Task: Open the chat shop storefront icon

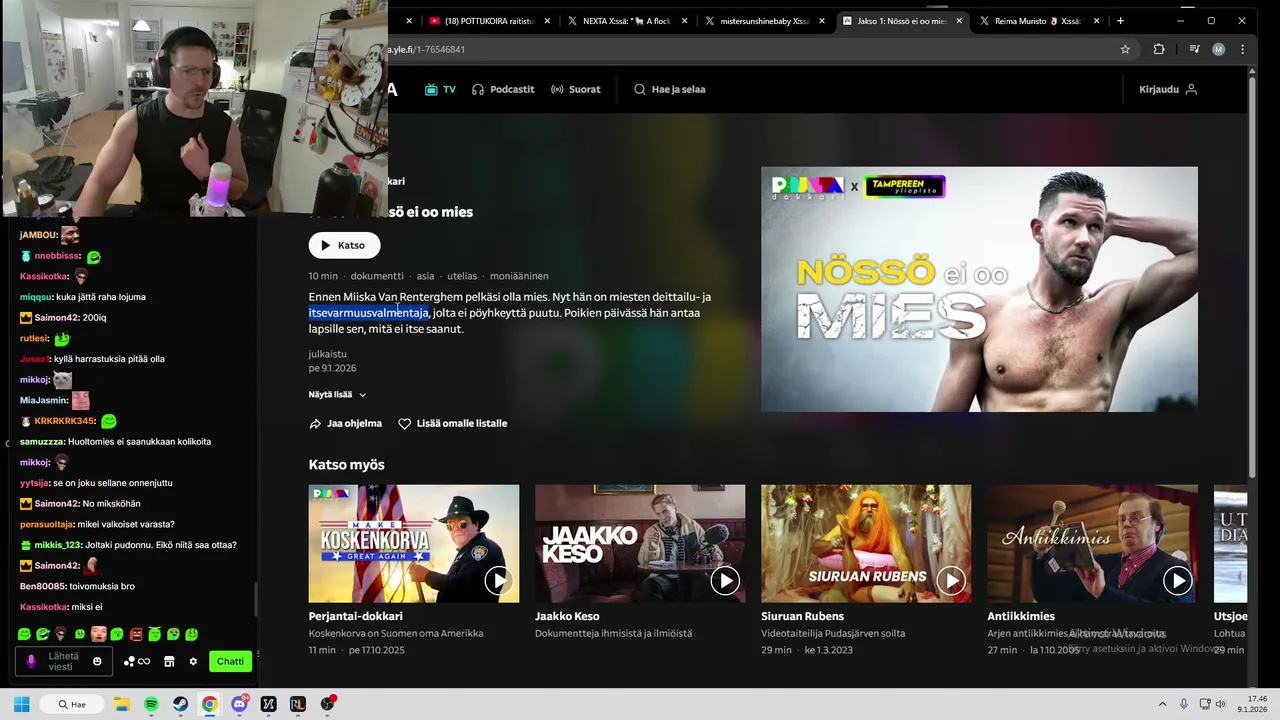Action: coord(169,661)
